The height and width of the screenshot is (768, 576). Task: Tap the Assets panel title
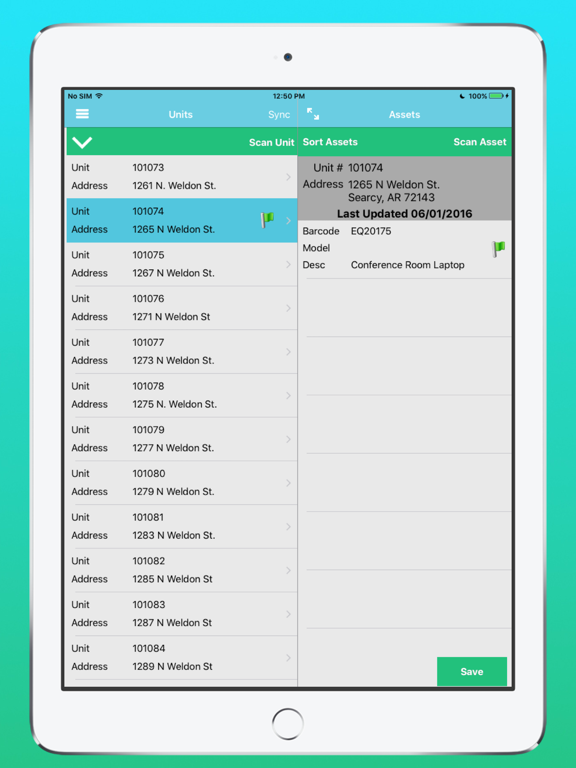[405, 115]
